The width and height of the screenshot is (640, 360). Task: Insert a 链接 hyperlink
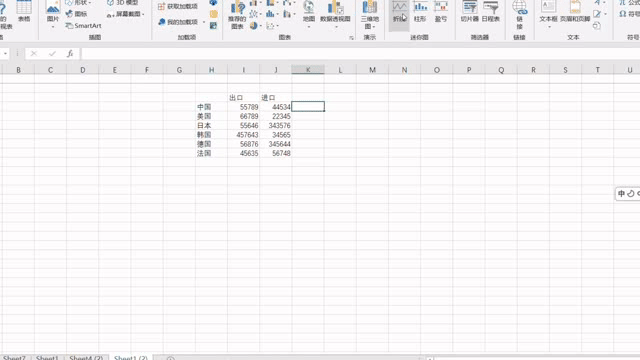tap(519, 15)
